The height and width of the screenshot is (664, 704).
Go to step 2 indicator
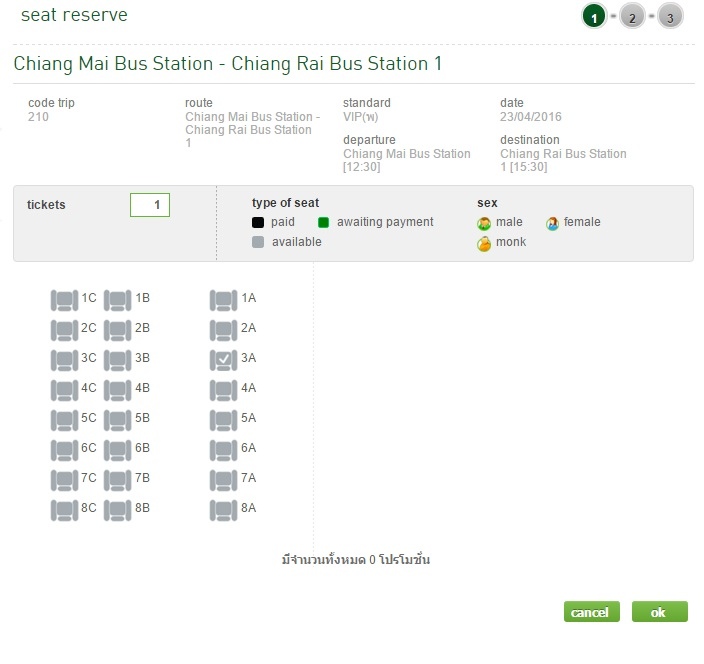pos(632,17)
